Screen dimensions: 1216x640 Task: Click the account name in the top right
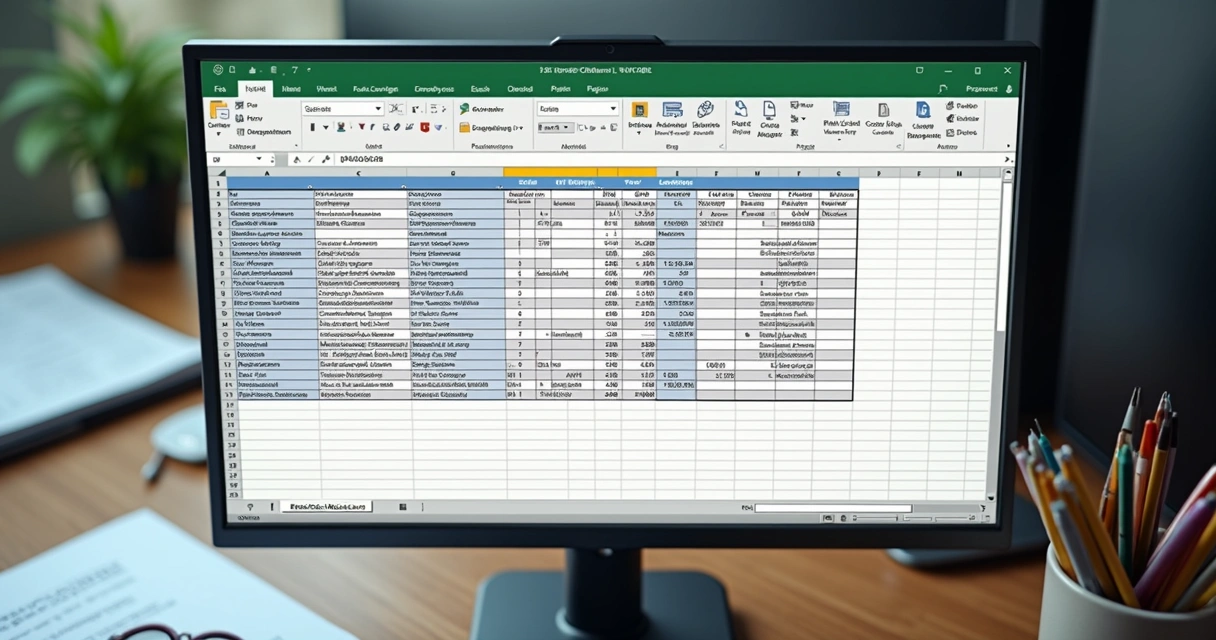[981, 89]
